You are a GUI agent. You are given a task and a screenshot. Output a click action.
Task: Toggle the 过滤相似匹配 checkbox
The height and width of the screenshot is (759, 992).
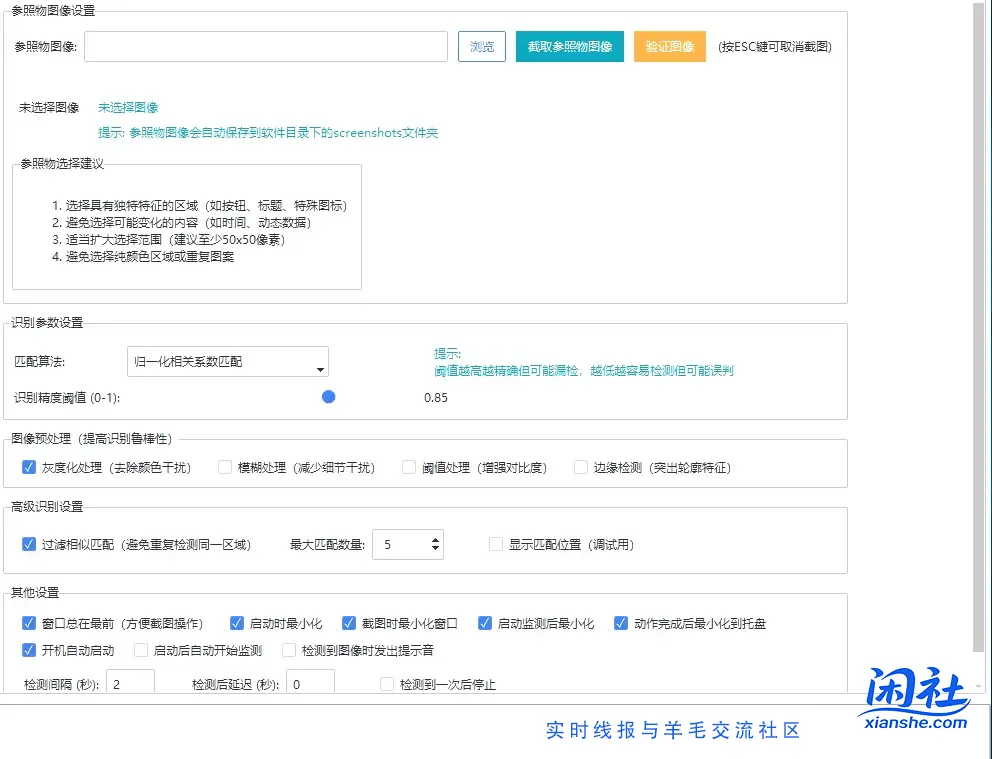[x=29, y=545]
